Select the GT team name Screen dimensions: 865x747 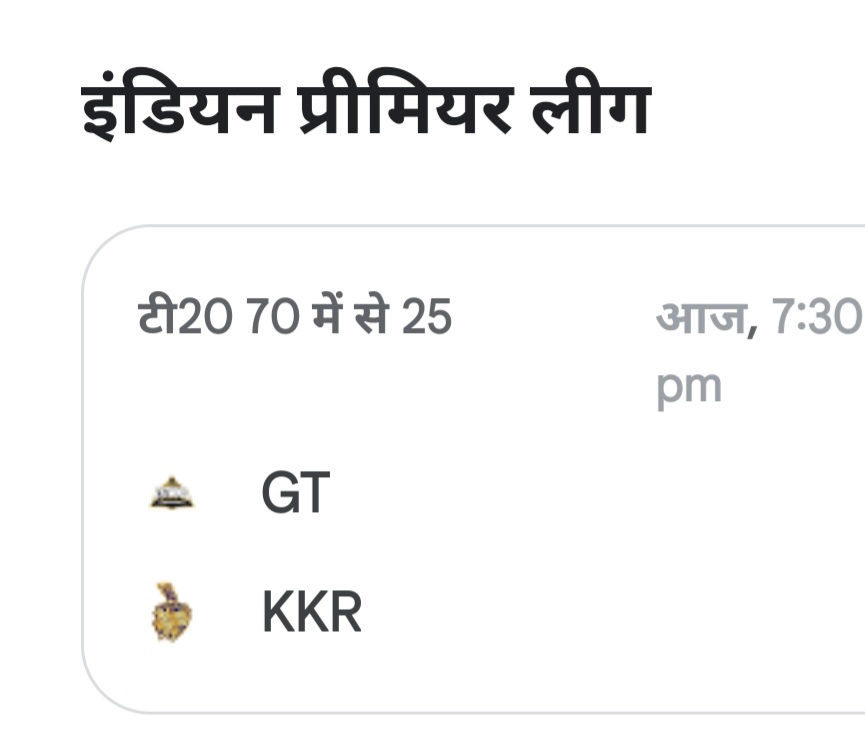click(x=296, y=493)
